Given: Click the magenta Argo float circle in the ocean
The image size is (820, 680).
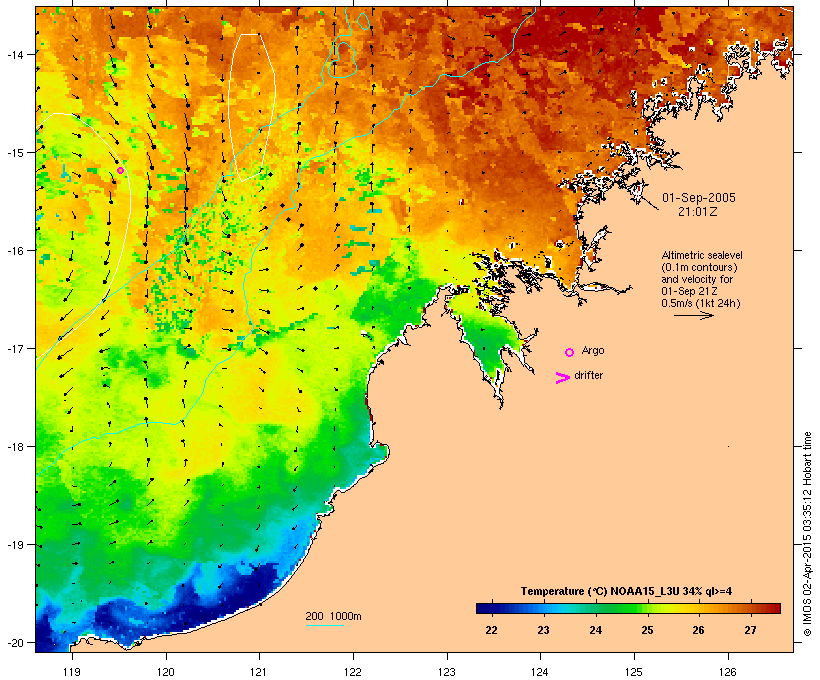Looking at the screenshot, I should click(120, 171).
